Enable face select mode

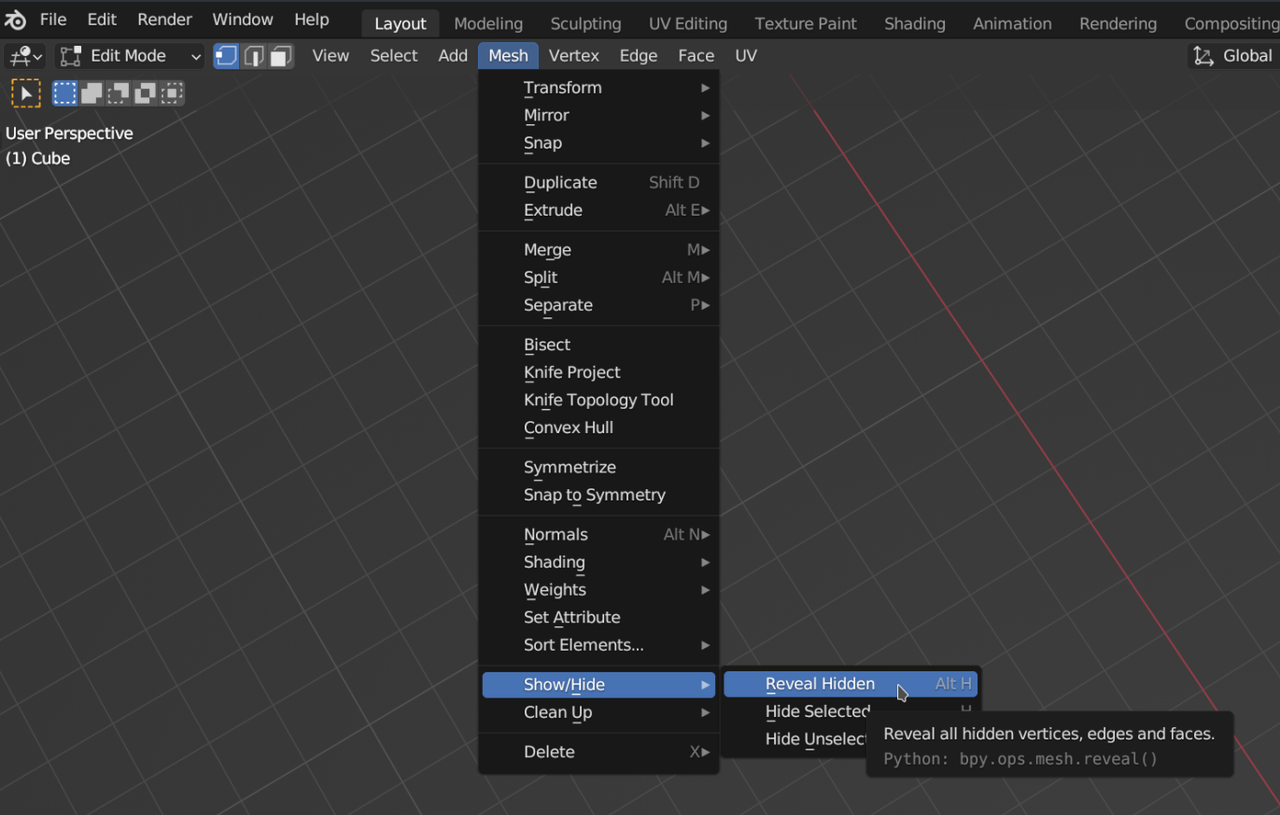(281, 56)
